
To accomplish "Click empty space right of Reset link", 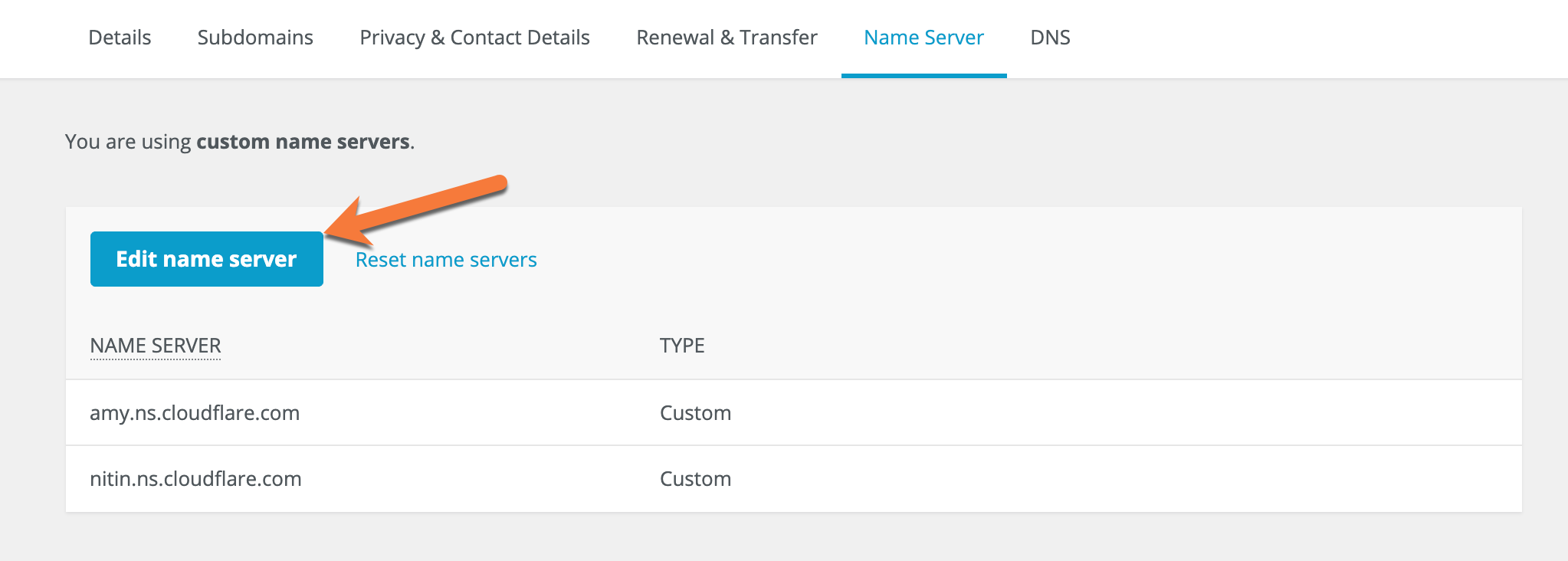I will [996, 260].
